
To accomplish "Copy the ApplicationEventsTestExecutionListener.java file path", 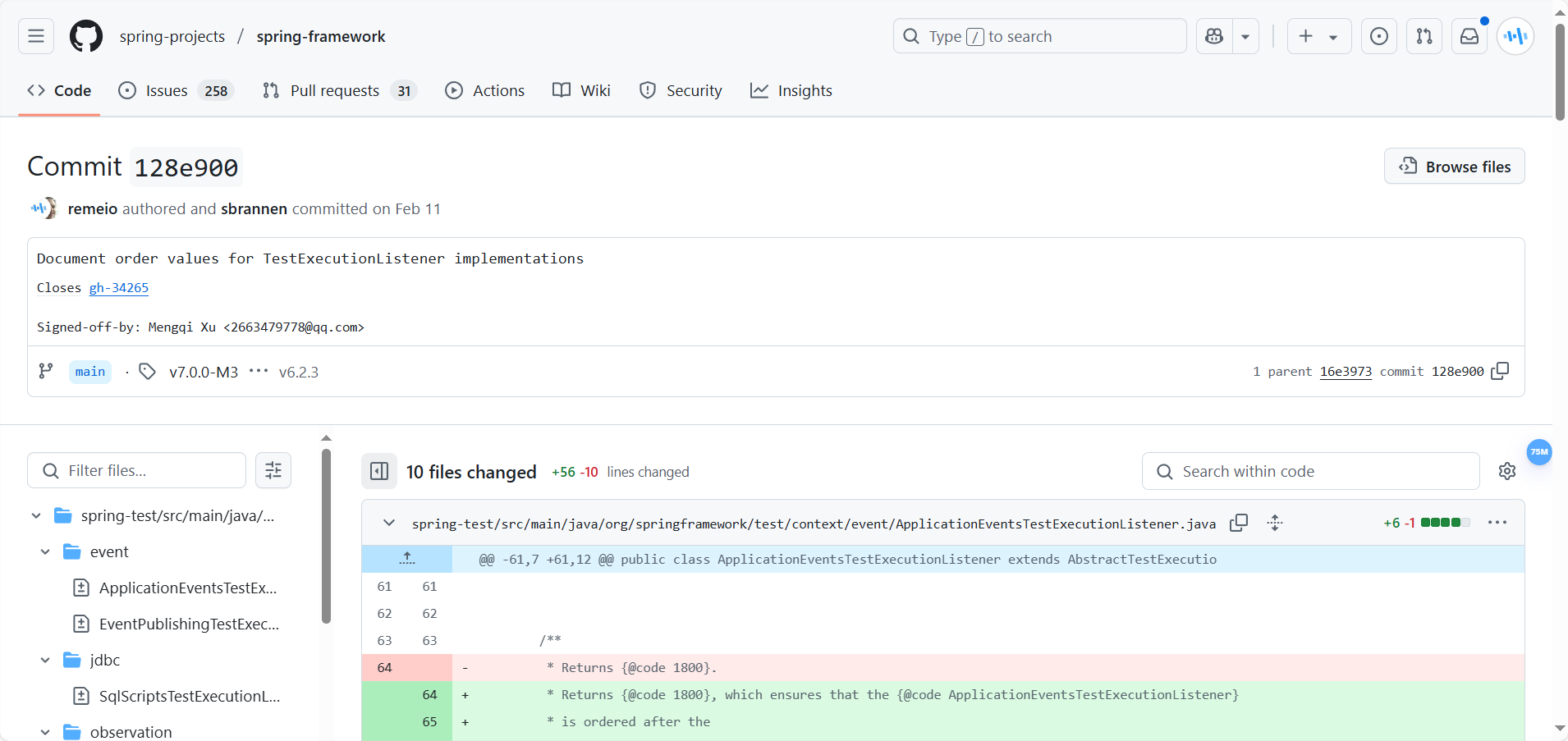I will (1239, 523).
